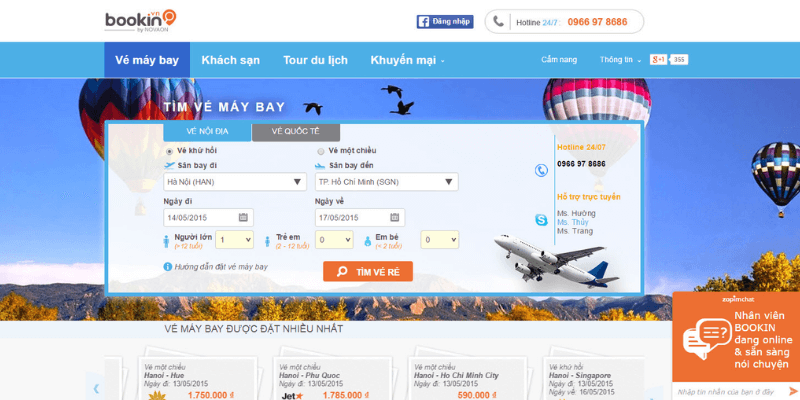This screenshot has height=400, width=800.
Task: Expand the Sân bay đi Hà Nội dropdown
Action: coord(235,182)
